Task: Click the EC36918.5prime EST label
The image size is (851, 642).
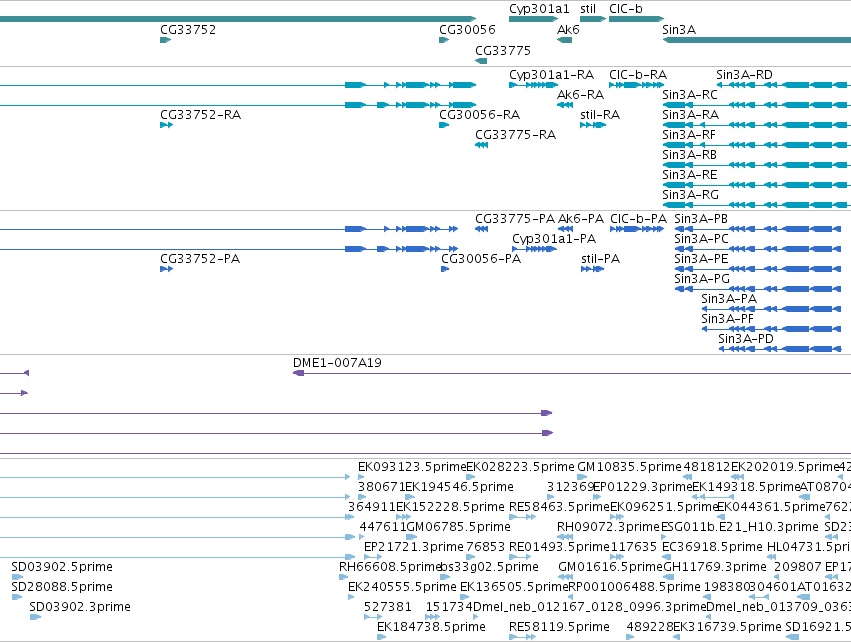Action: 713,547
